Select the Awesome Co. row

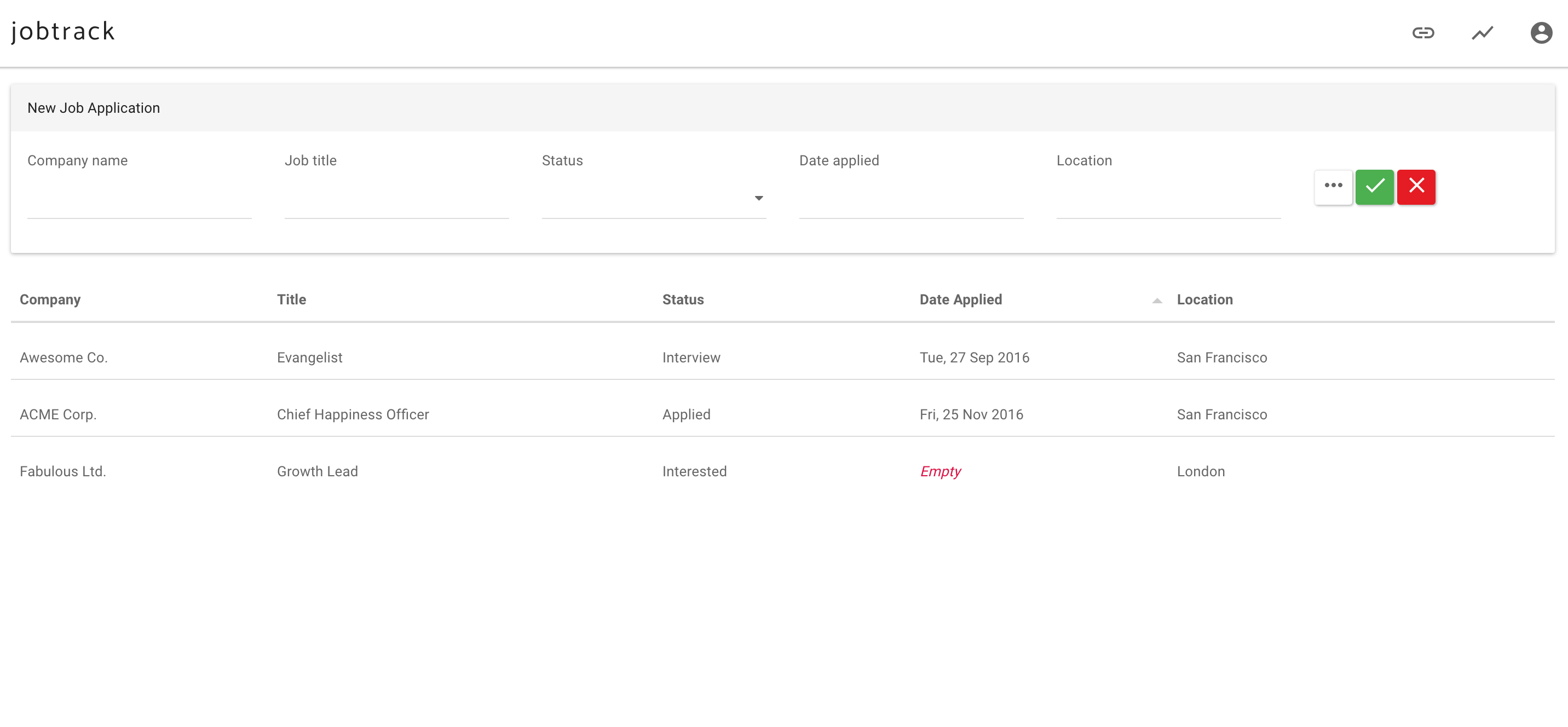click(64, 357)
